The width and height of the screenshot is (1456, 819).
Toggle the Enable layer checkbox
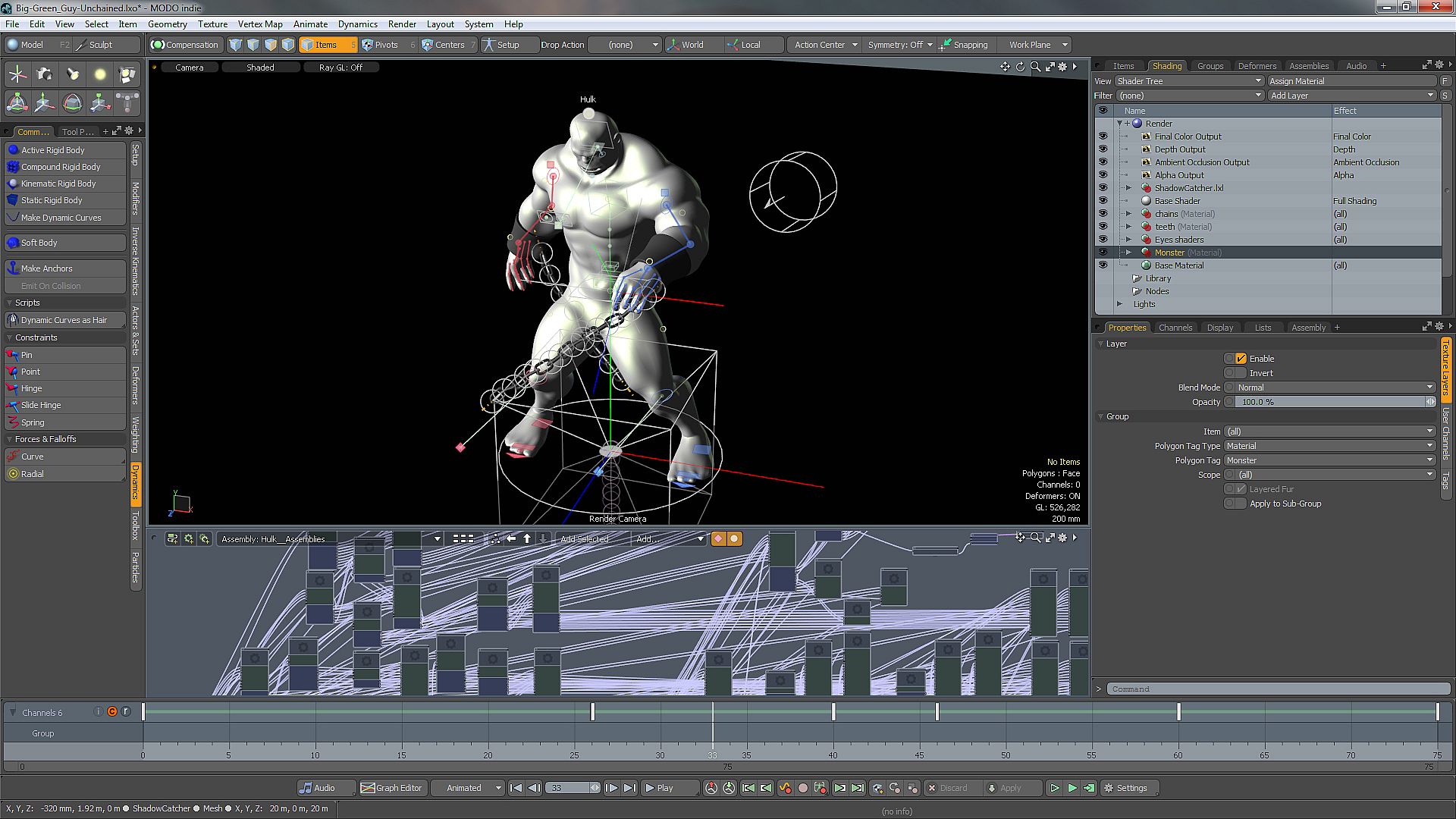coord(1241,359)
